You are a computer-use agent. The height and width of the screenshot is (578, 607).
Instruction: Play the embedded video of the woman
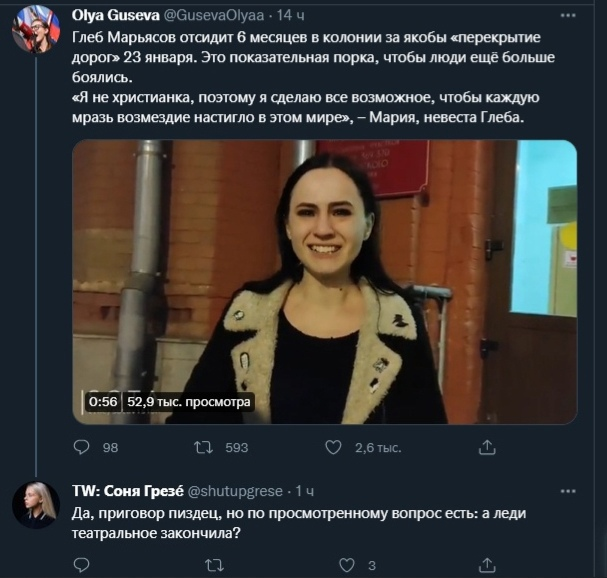coord(325,282)
